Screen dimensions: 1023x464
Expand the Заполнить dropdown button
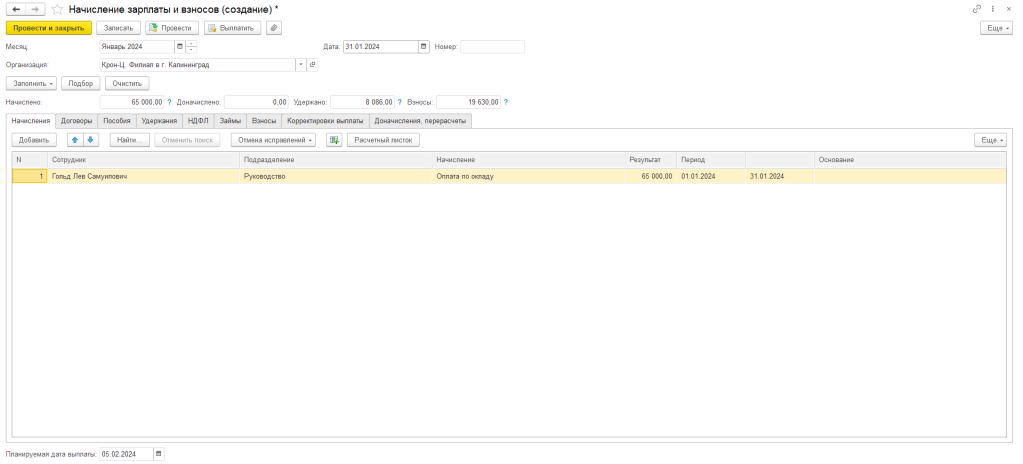[x=30, y=83]
